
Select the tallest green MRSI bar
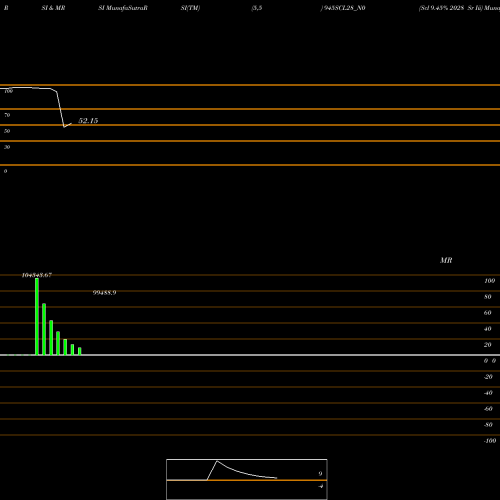click(x=37, y=316)
